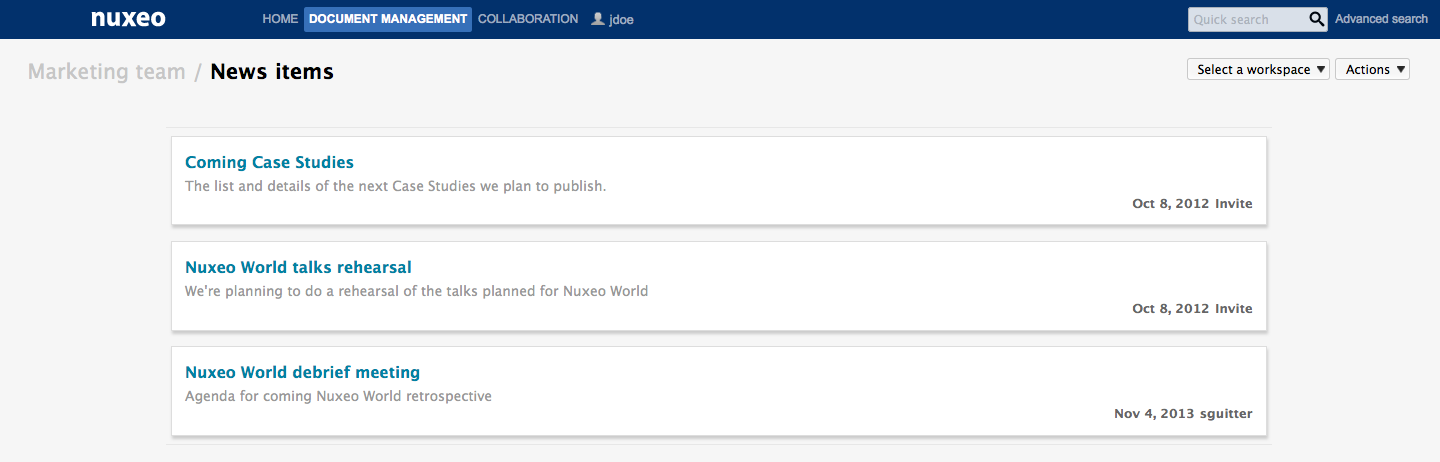Click Oct 8, 2012 date on talks rehearsal
The height and width of the screenshot is (462, 1440).
click(x=1171, y=308)
